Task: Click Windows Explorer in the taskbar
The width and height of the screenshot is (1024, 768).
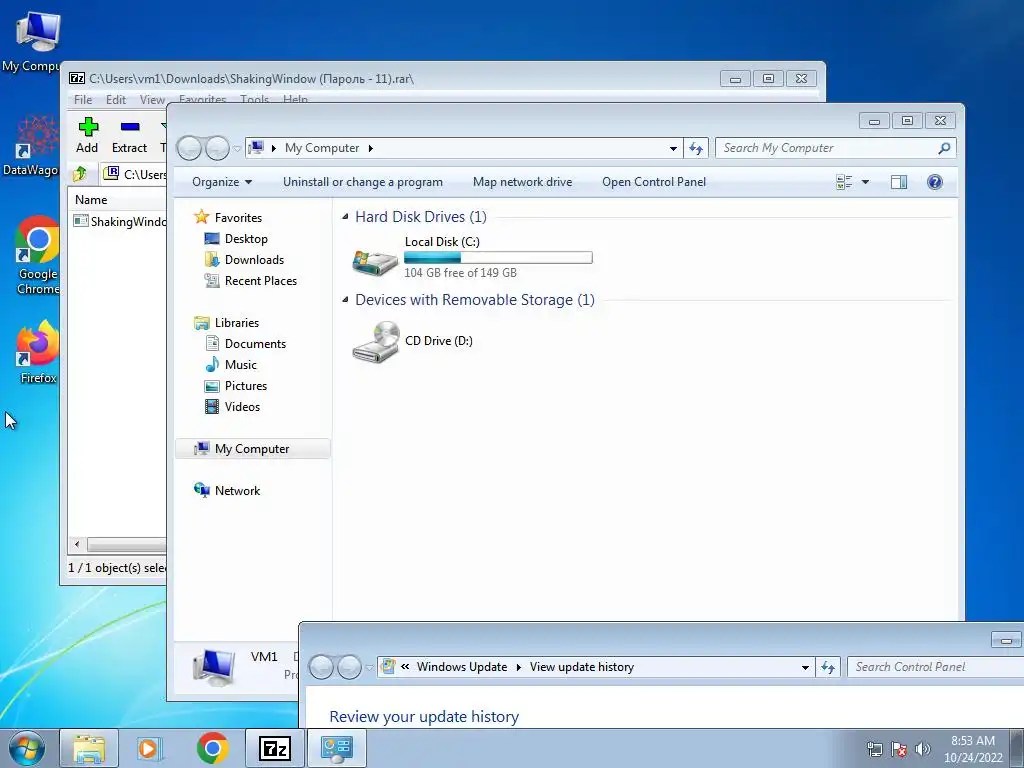Action: click(89, 748)
